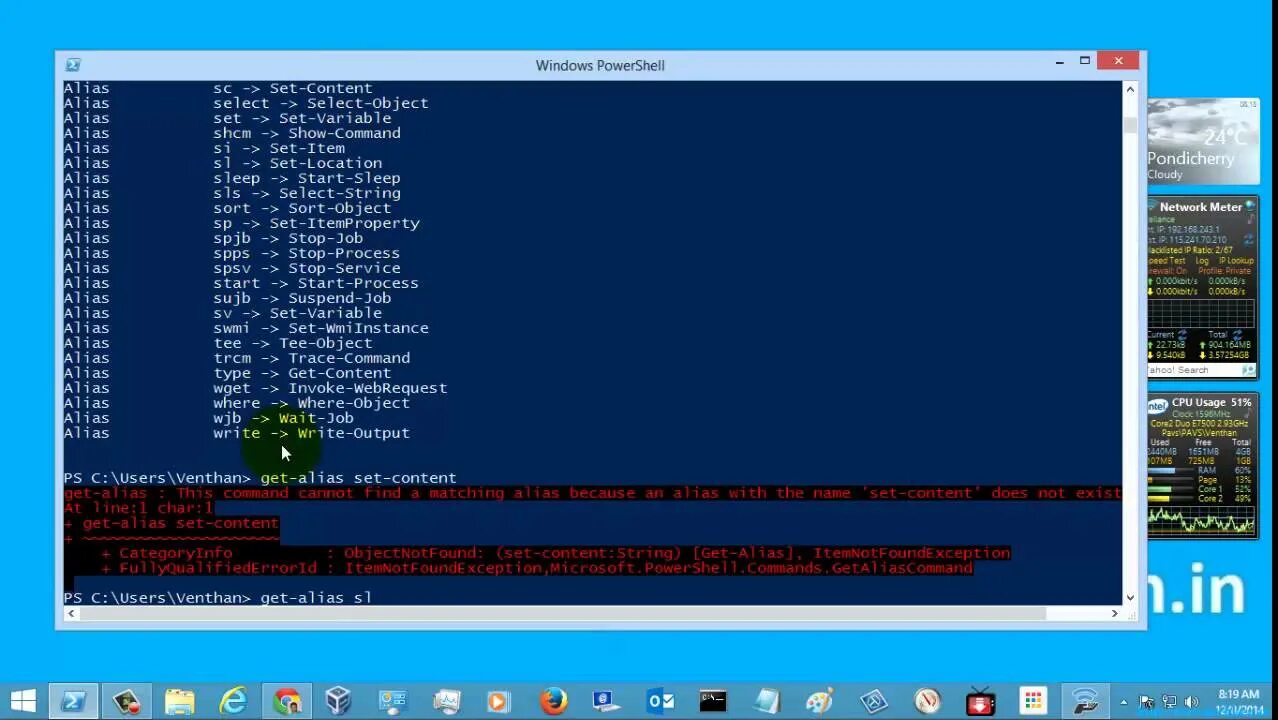
Task: Click IP Lookup link in Network Meter
Action: [1236, 261]
